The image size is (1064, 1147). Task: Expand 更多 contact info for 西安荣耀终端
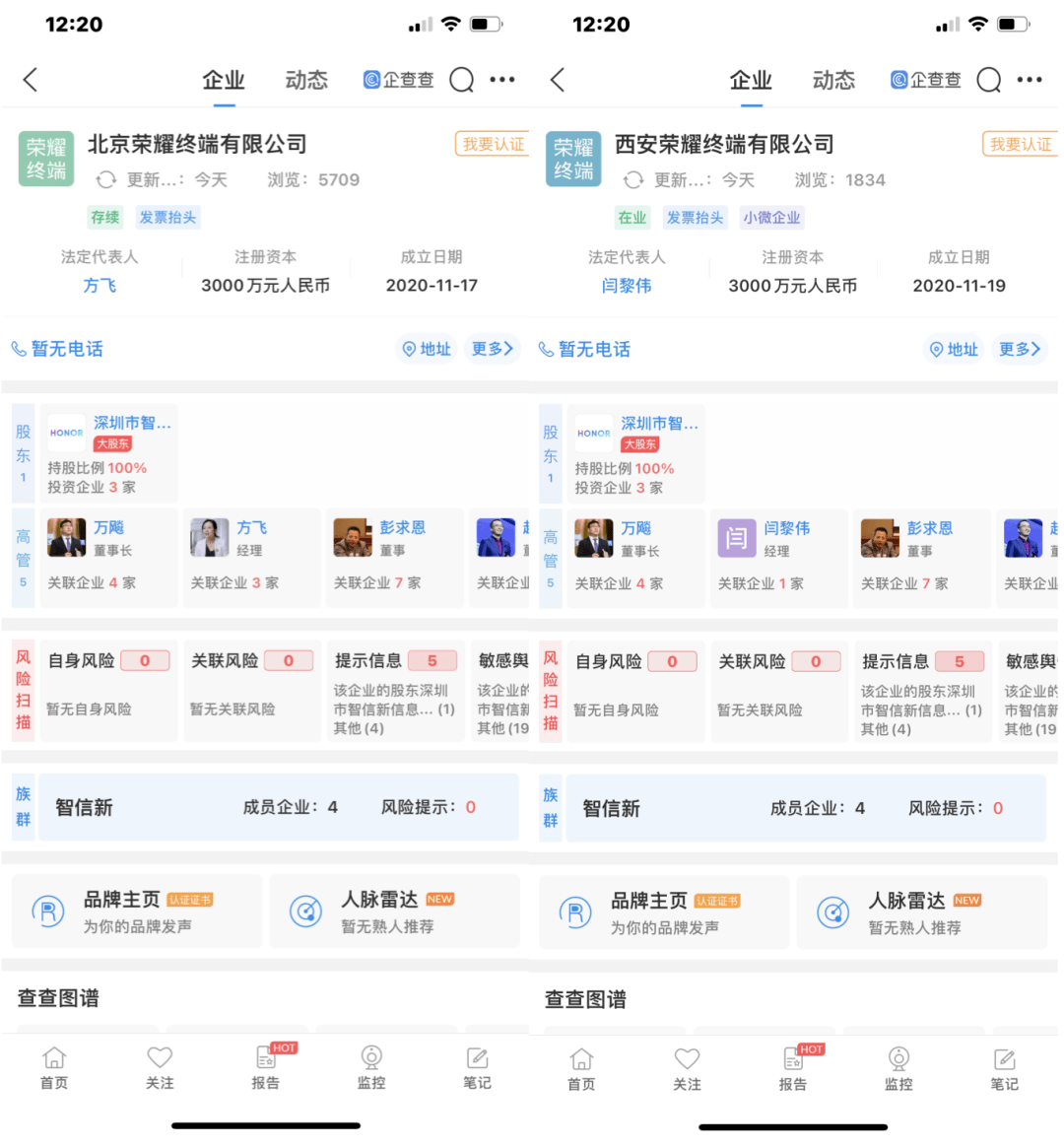(x=1019, y=350)
